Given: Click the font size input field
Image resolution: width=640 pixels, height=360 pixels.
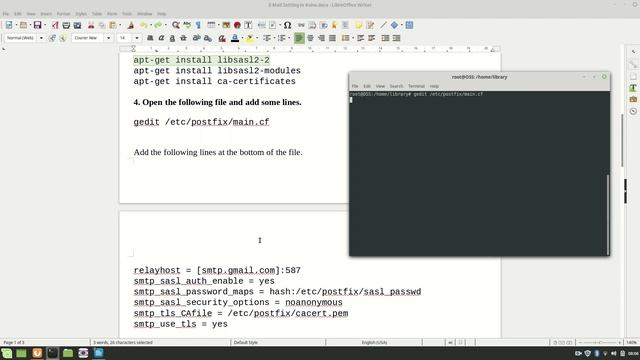Looking at the screenshot, I should [125, 38].
